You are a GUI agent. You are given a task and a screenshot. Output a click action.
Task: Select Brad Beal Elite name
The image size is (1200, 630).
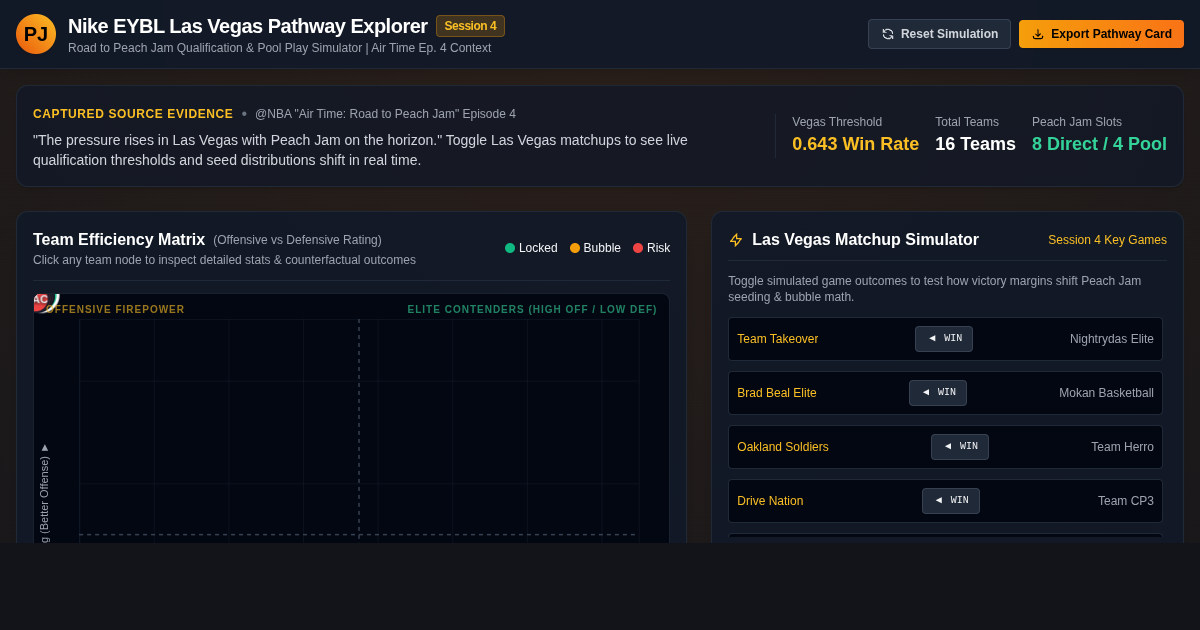click(777, 393)
